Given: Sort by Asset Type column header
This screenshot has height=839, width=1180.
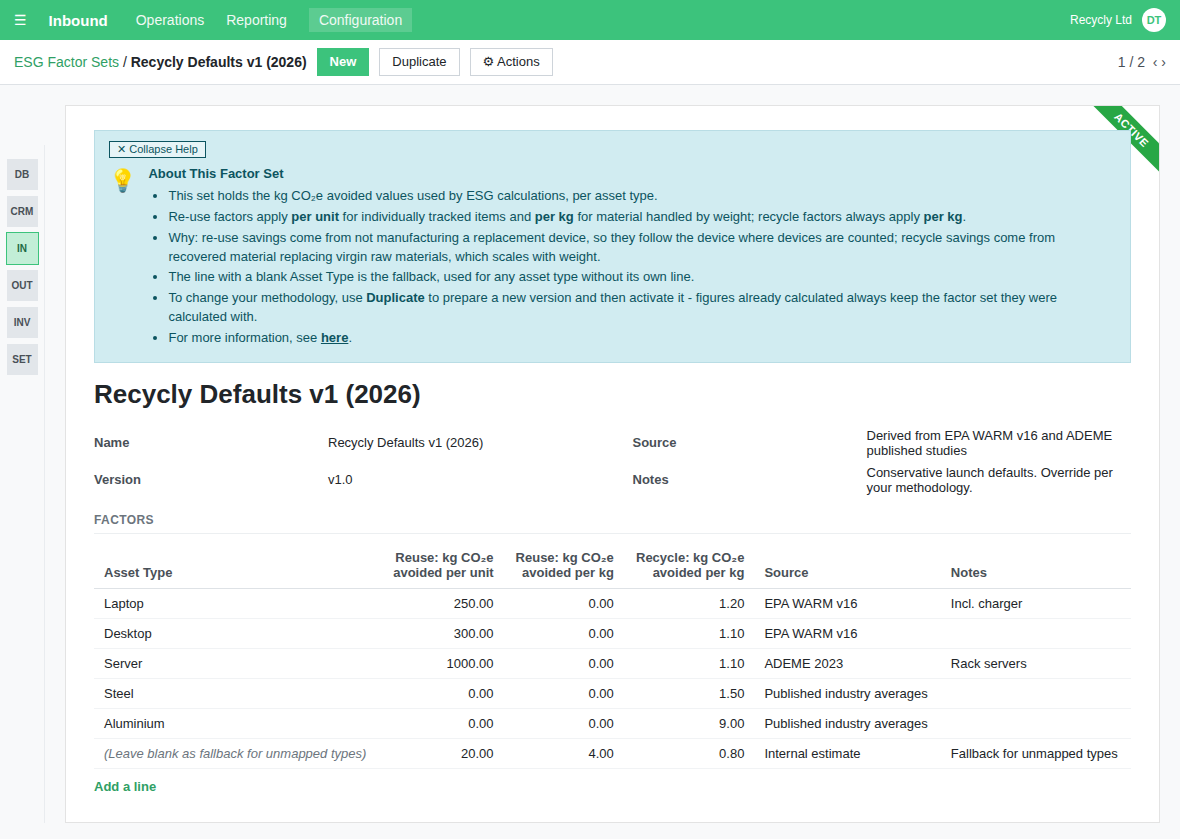Looking at the screenshot, I should [x=138, y=573].
